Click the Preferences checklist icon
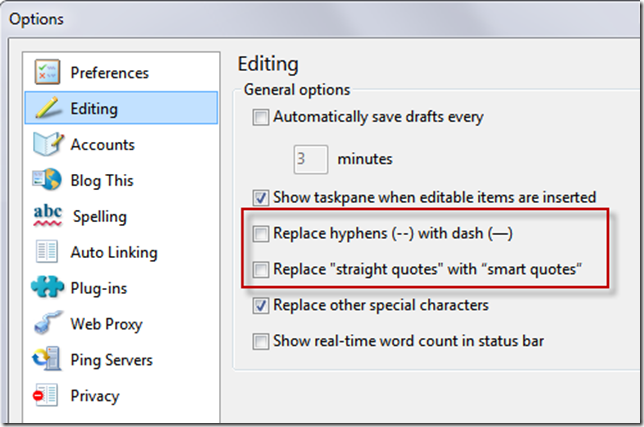 click(48, 72)
